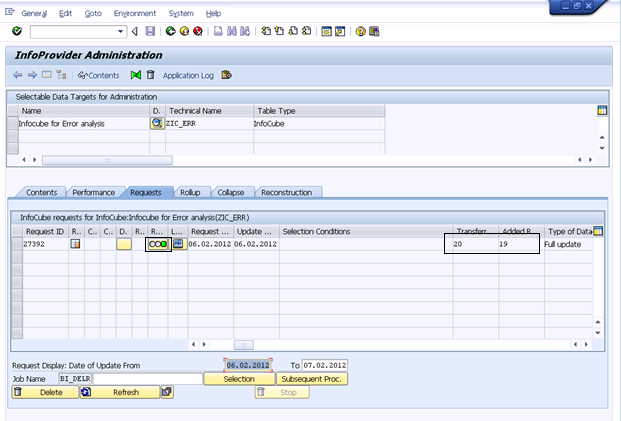The height and width of the screenshot is (421, 621).
Task: Select the Requests tab
Action: point(145,192)
